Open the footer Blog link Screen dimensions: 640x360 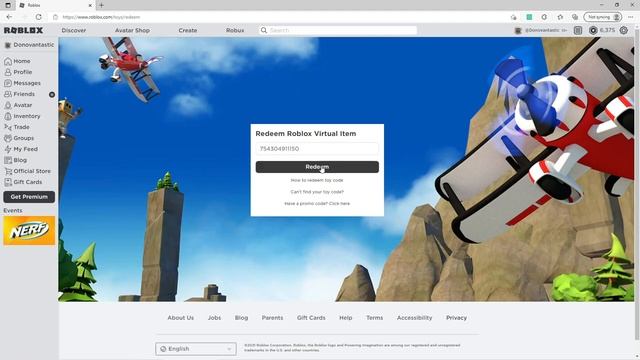tap(241, 318)
